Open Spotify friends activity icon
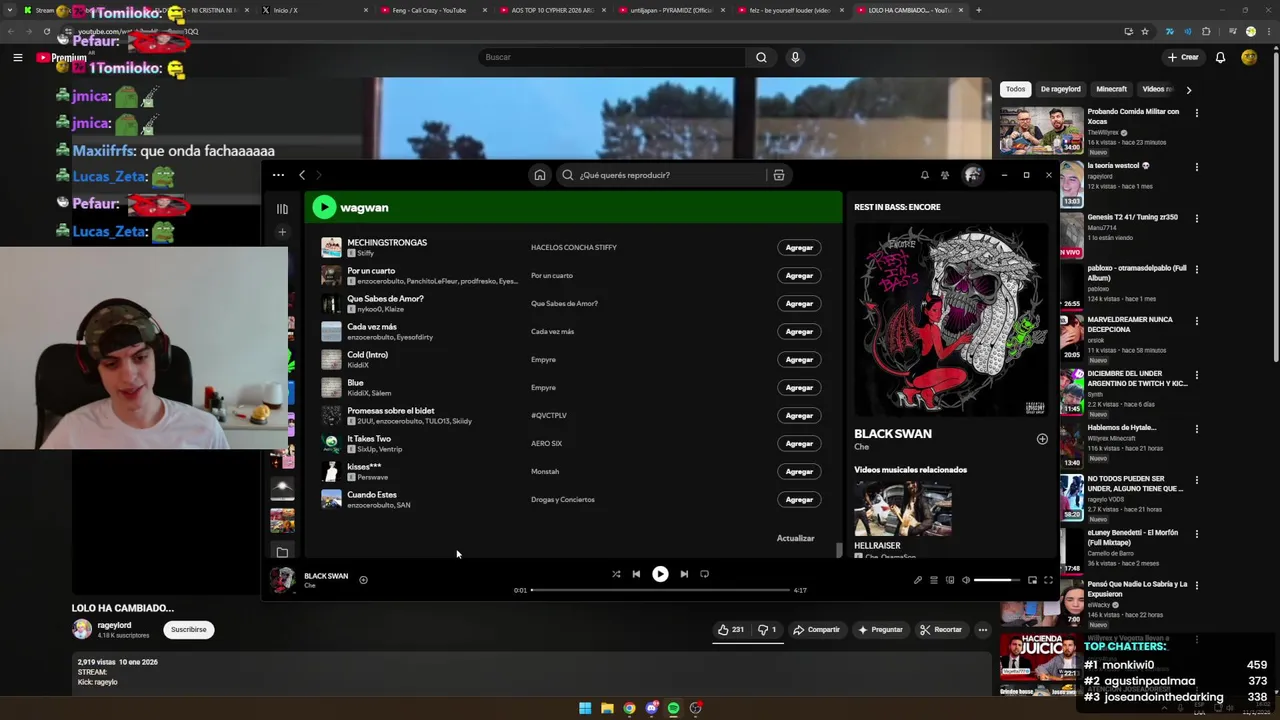1280x720 pixels. click(x=945, y=175)
